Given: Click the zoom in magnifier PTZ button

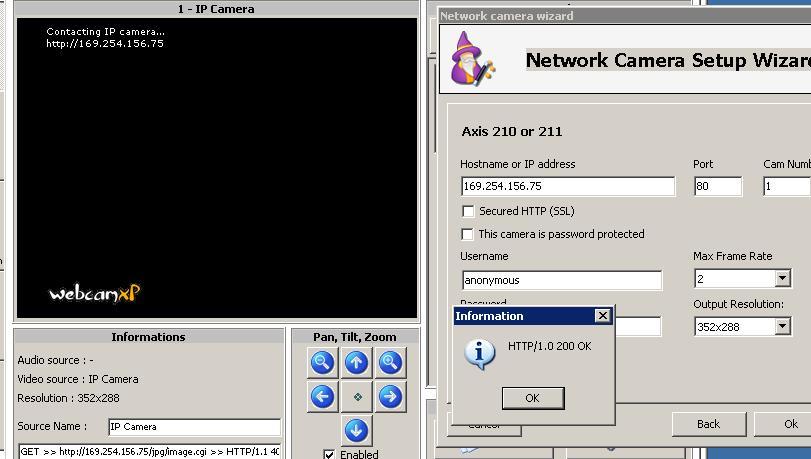Looking at the screenshot, I should 389,363.
